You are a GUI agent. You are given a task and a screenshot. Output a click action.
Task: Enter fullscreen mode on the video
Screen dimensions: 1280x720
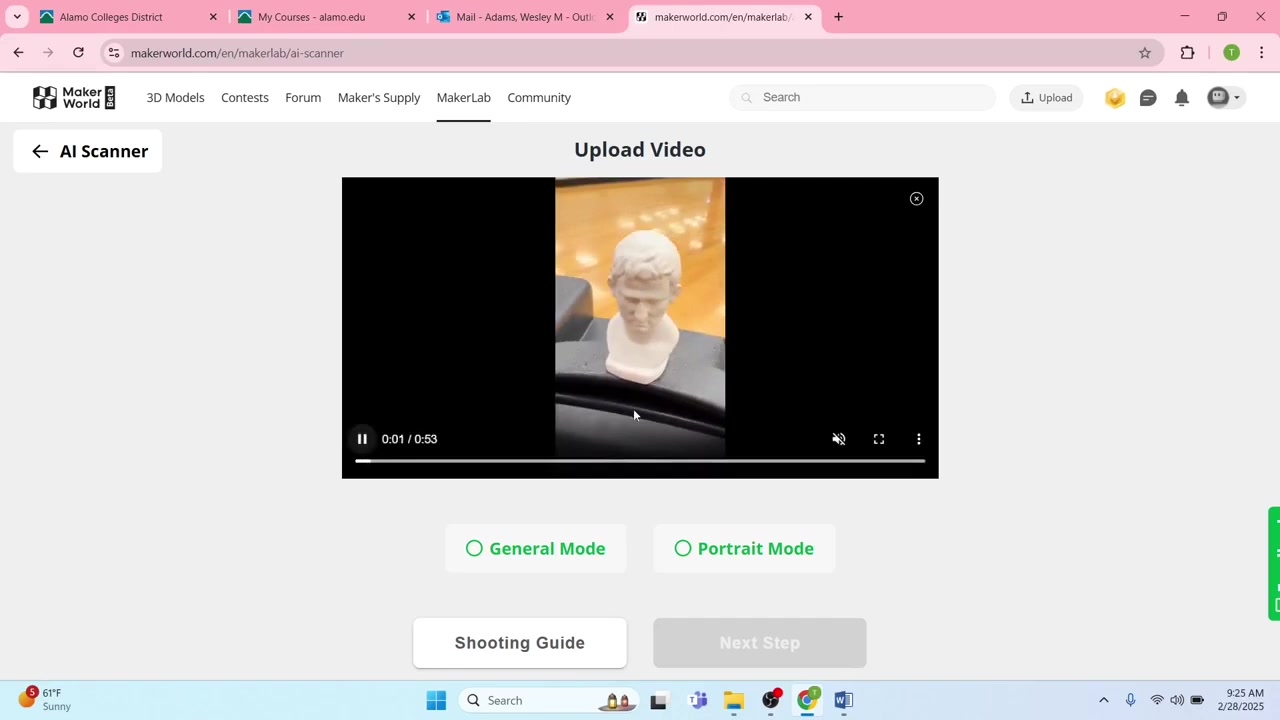click(x=879, y=439)
